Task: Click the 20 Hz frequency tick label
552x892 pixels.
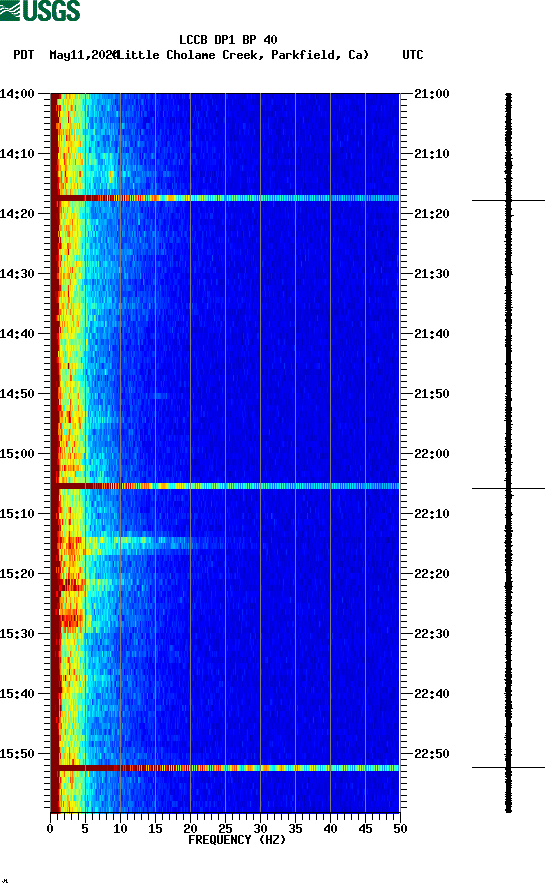Action: pos(190,829)
